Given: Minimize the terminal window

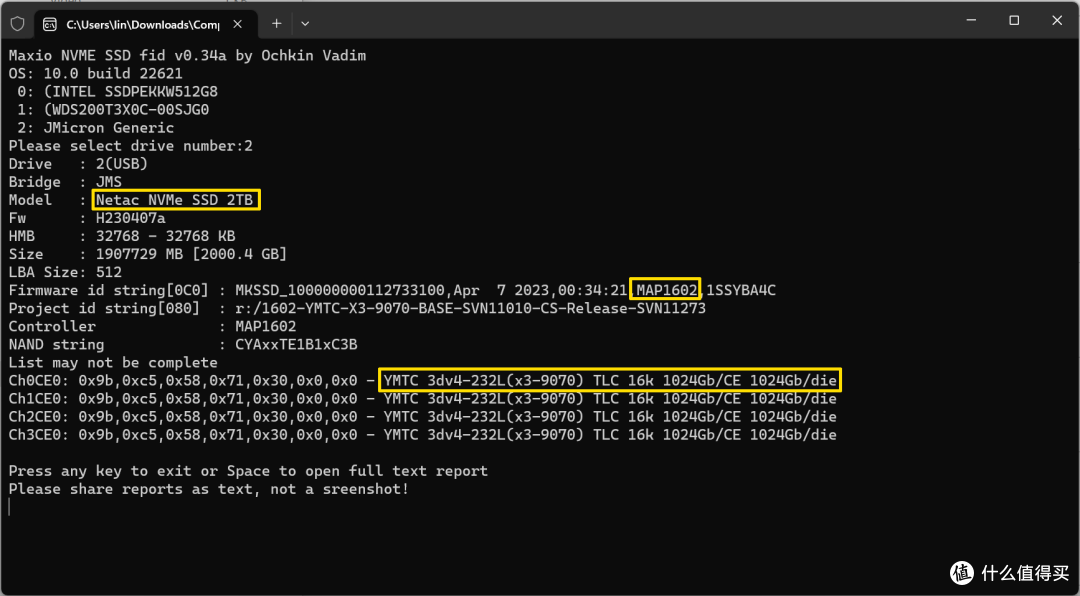Looking at the screenshot, I should [971, 21].
